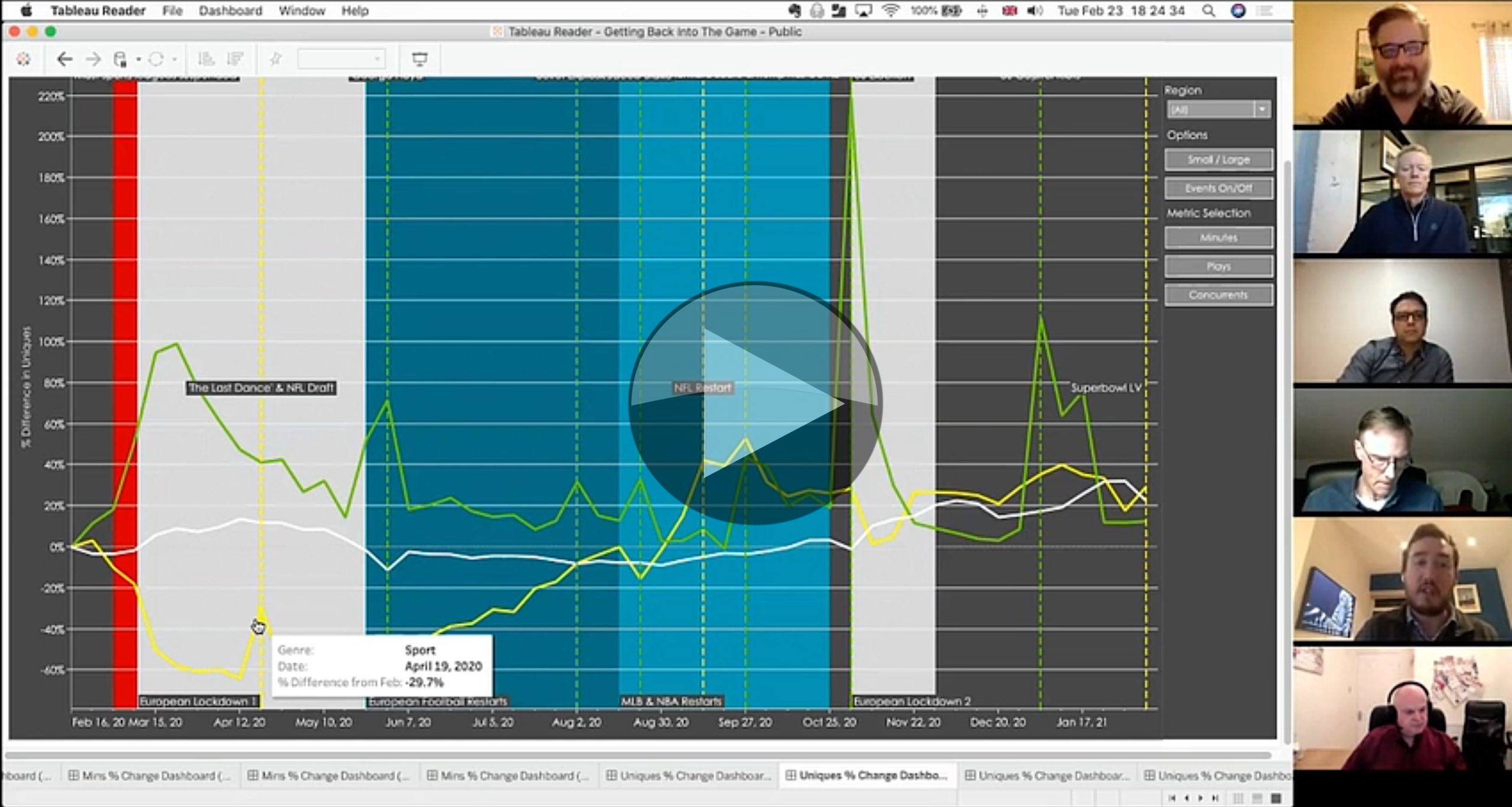Open the Help menu
The image size is (1512, 807).
click(x=355, y=11)
